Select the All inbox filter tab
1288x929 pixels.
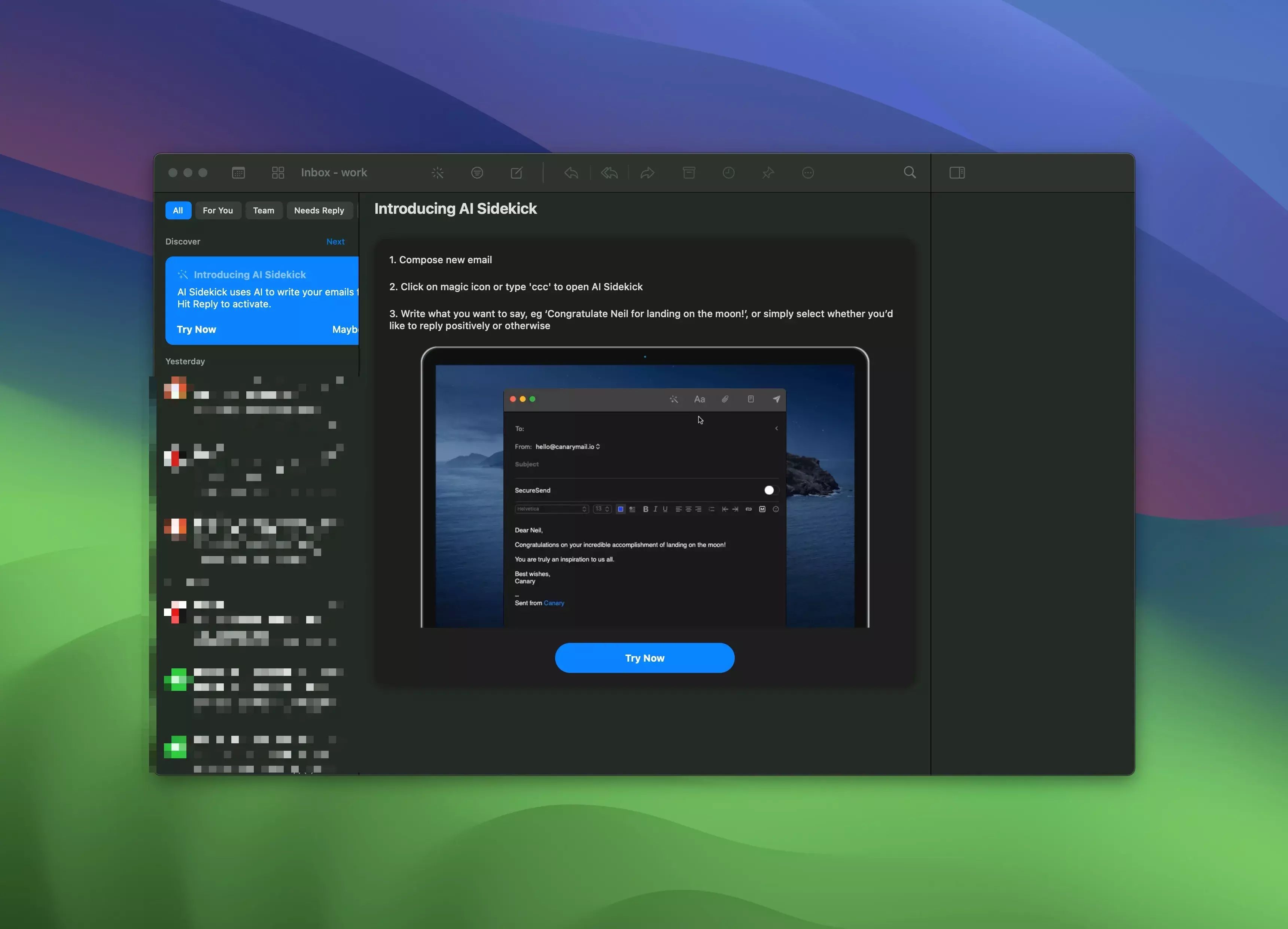click(x=178, y=211)
